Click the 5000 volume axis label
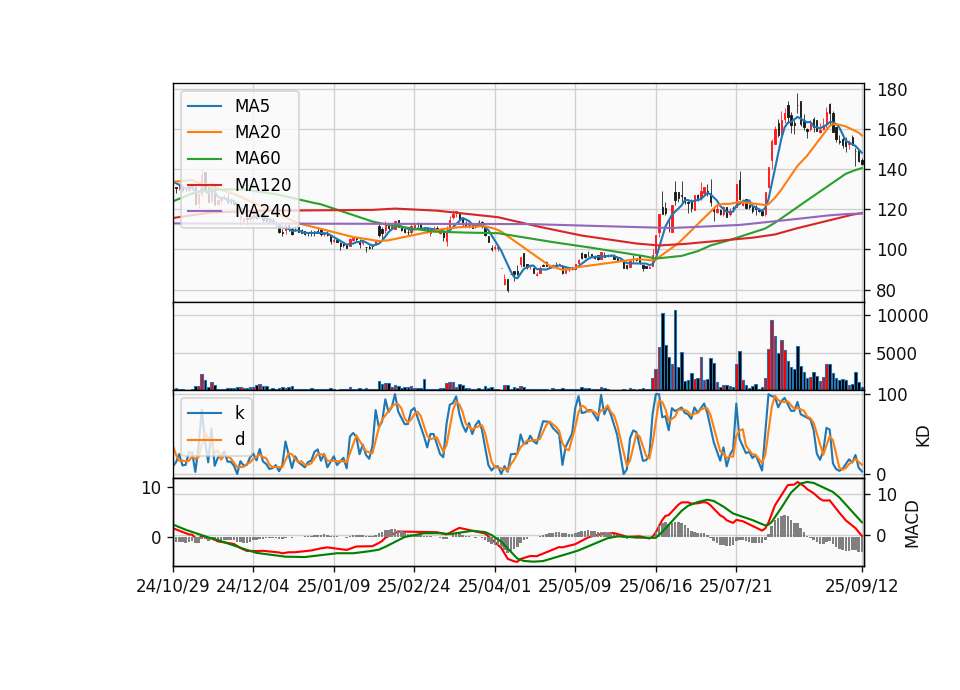The width and height of the screenshot is (960, 690). tap(898, 354)
